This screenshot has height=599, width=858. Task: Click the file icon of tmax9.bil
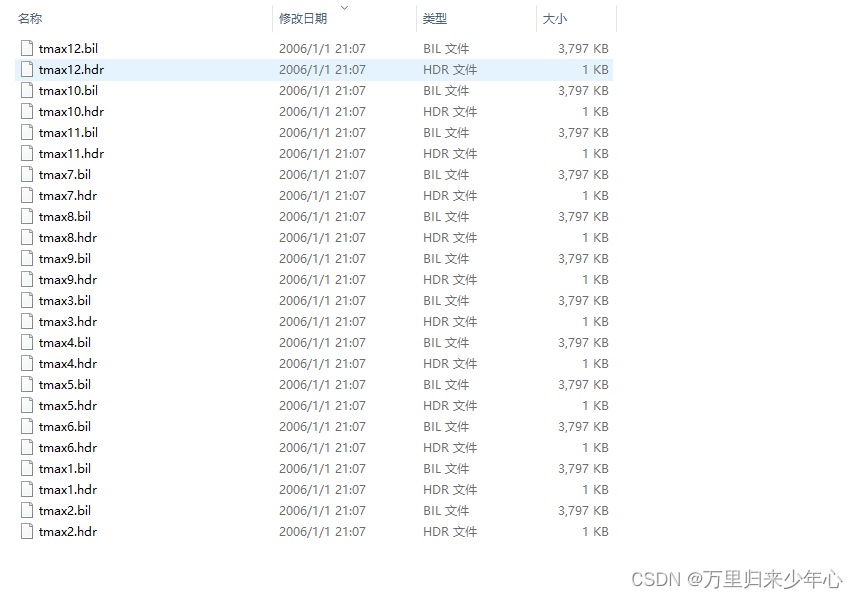click(27, 258)
